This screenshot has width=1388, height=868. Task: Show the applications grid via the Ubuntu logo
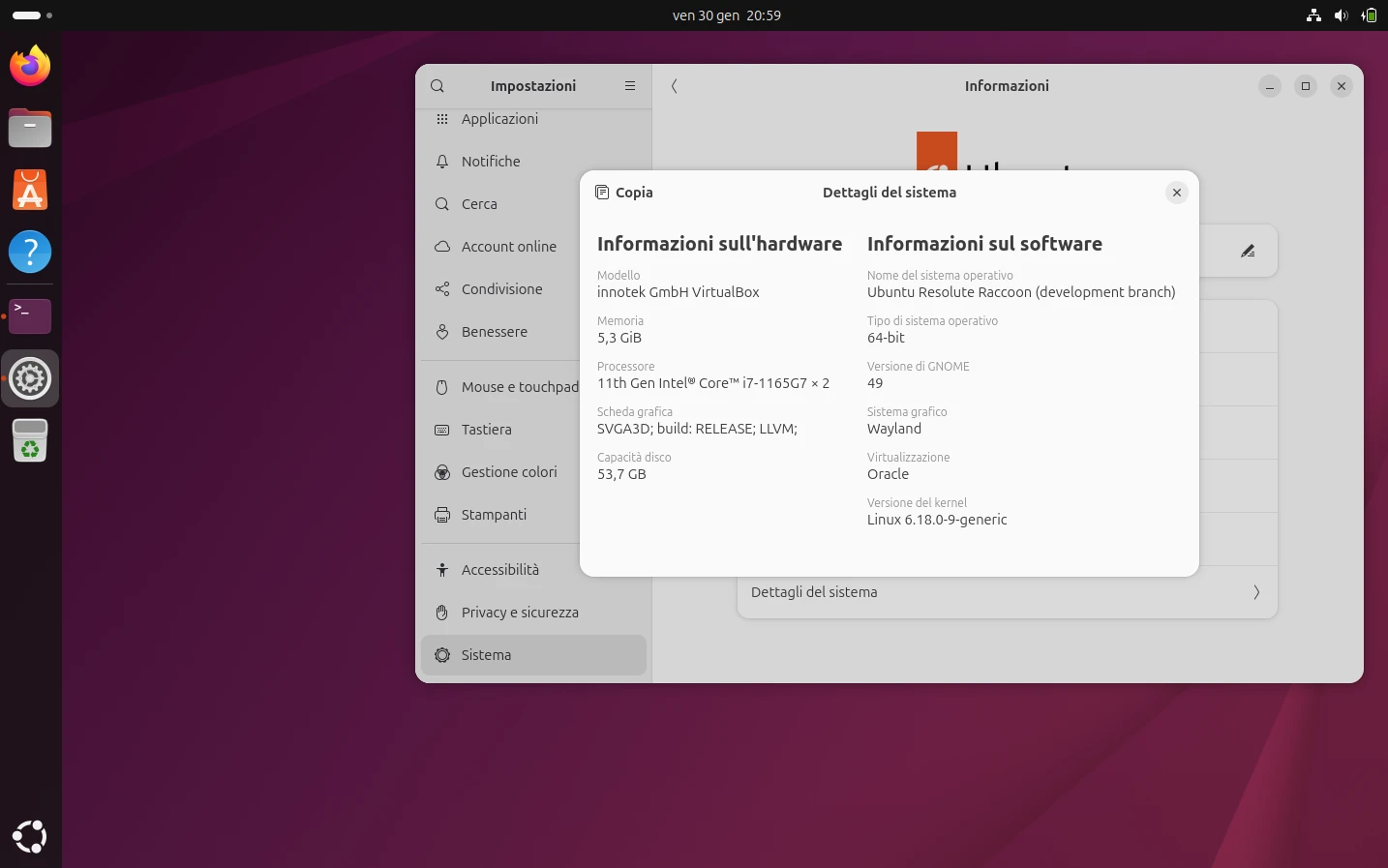[x=29, y=835]
